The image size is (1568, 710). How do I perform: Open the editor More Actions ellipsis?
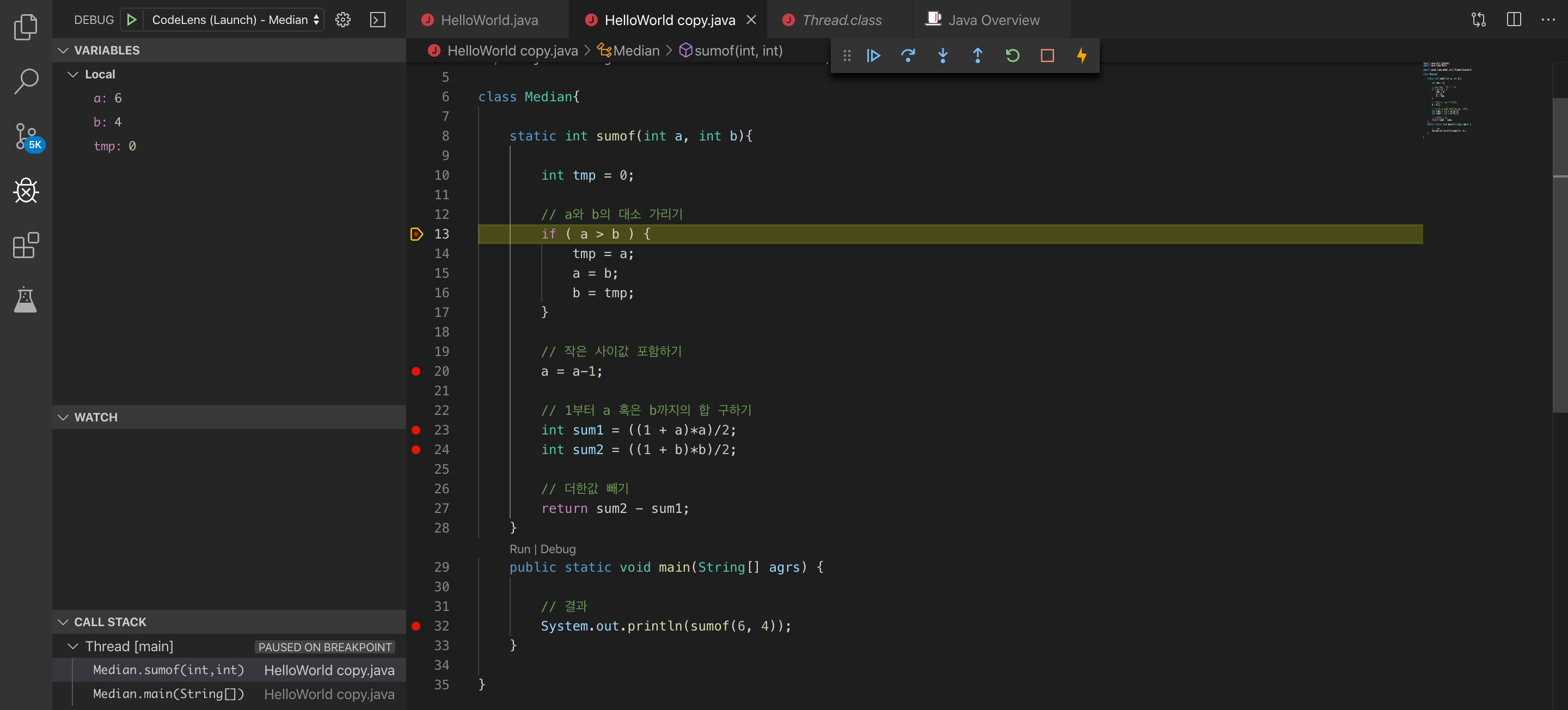(1548, 20)
